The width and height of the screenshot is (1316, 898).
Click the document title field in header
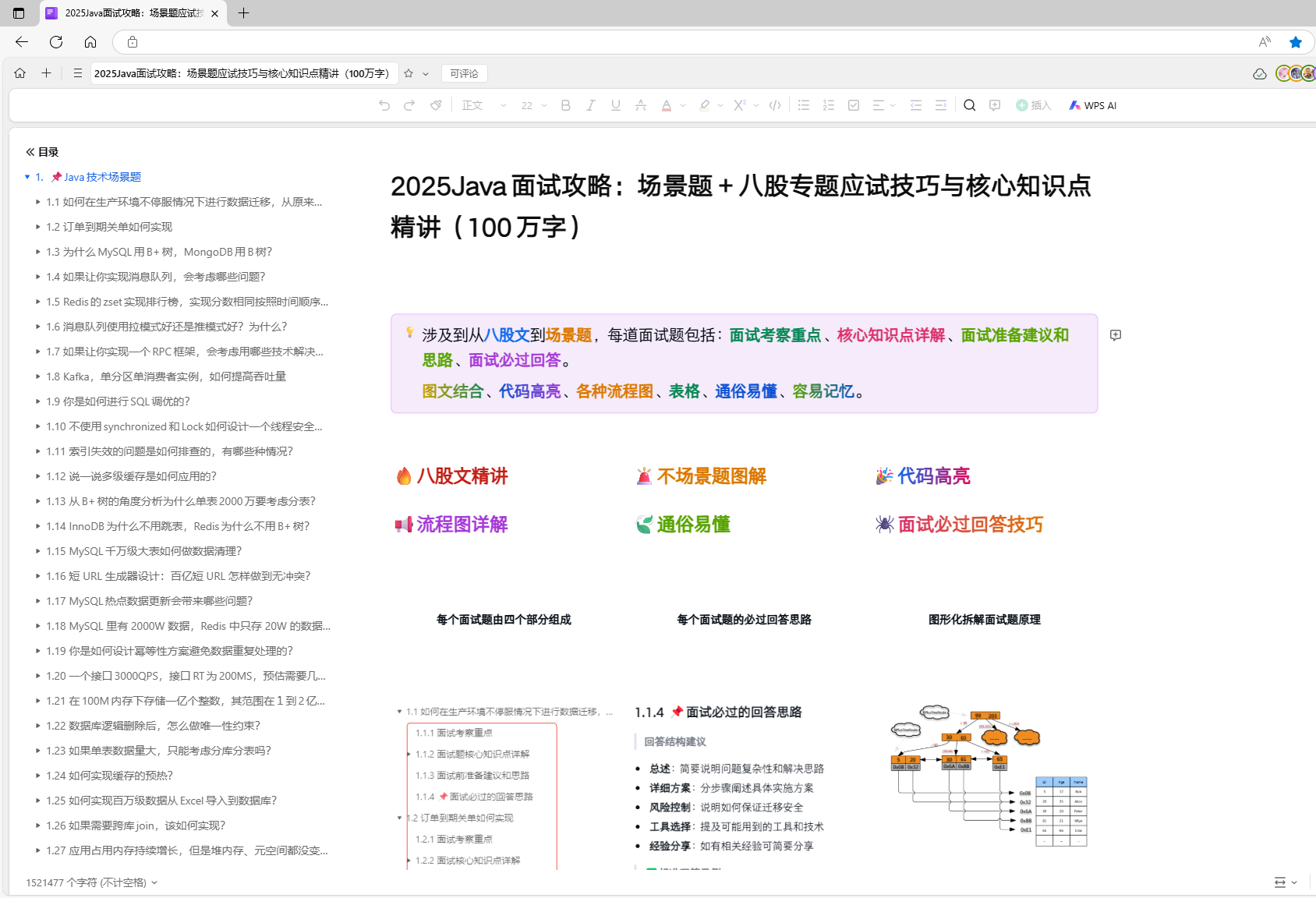tap(242, 73)
